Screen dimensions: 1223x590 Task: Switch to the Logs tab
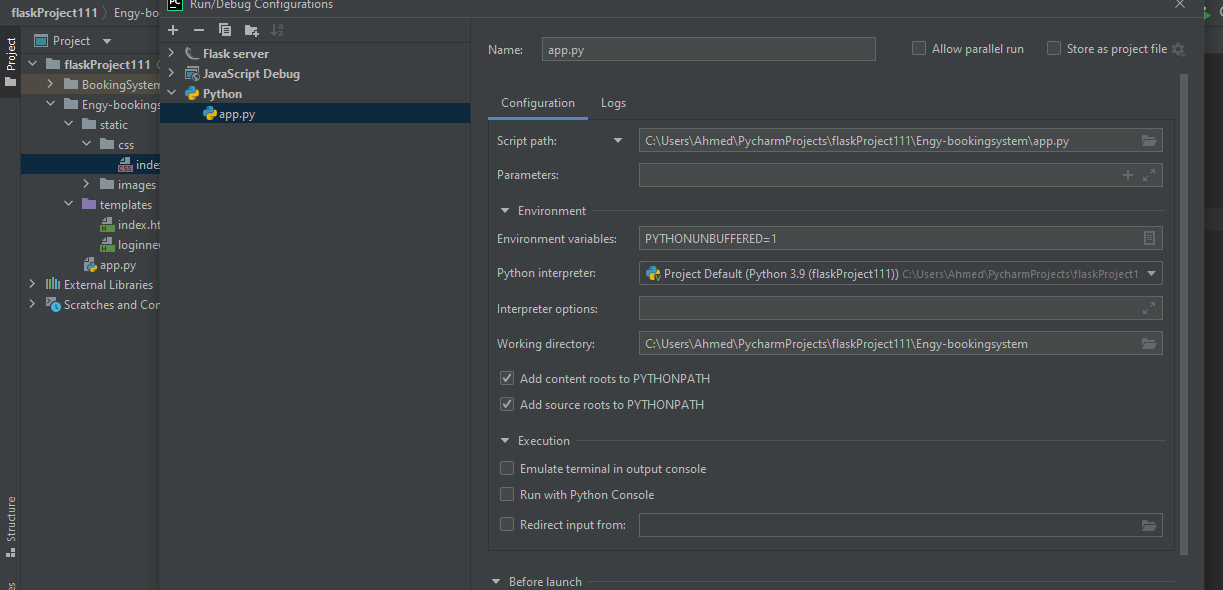click(x=613, y=103)
